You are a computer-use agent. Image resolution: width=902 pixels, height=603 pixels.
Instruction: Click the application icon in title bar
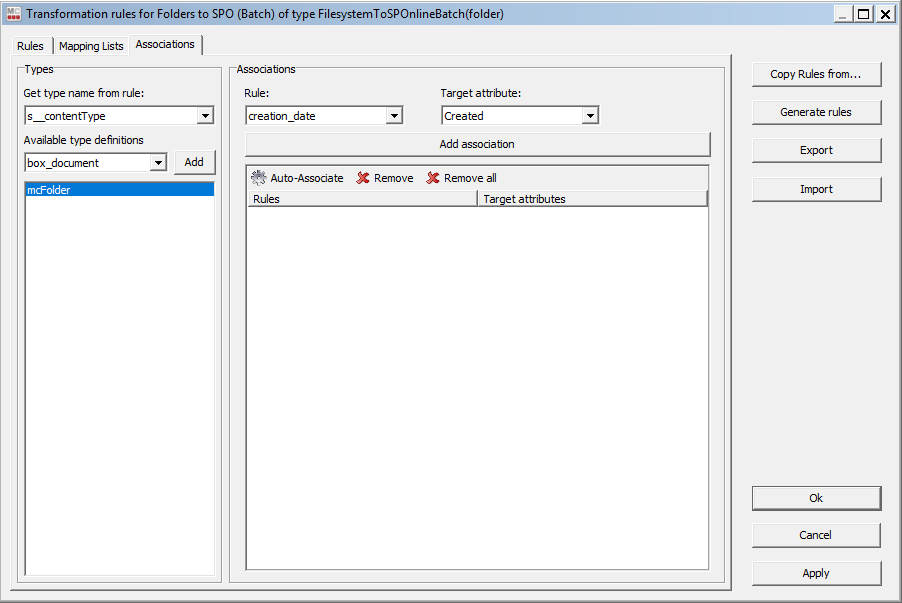click(13, 14)
